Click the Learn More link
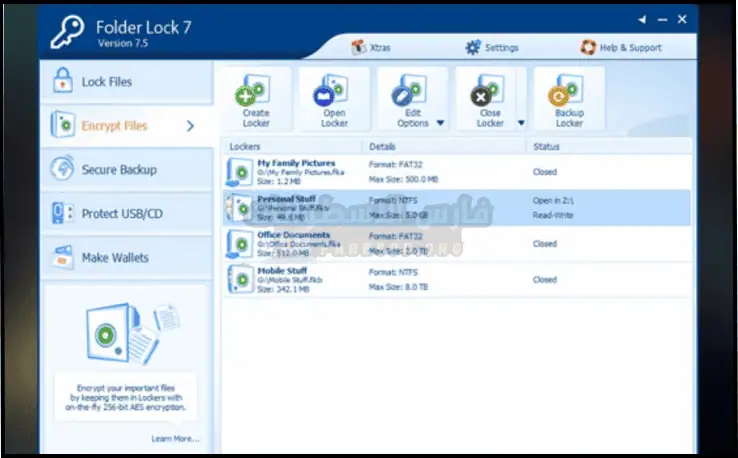The height and width of the screenshot is (458, 738). point(175,438)
